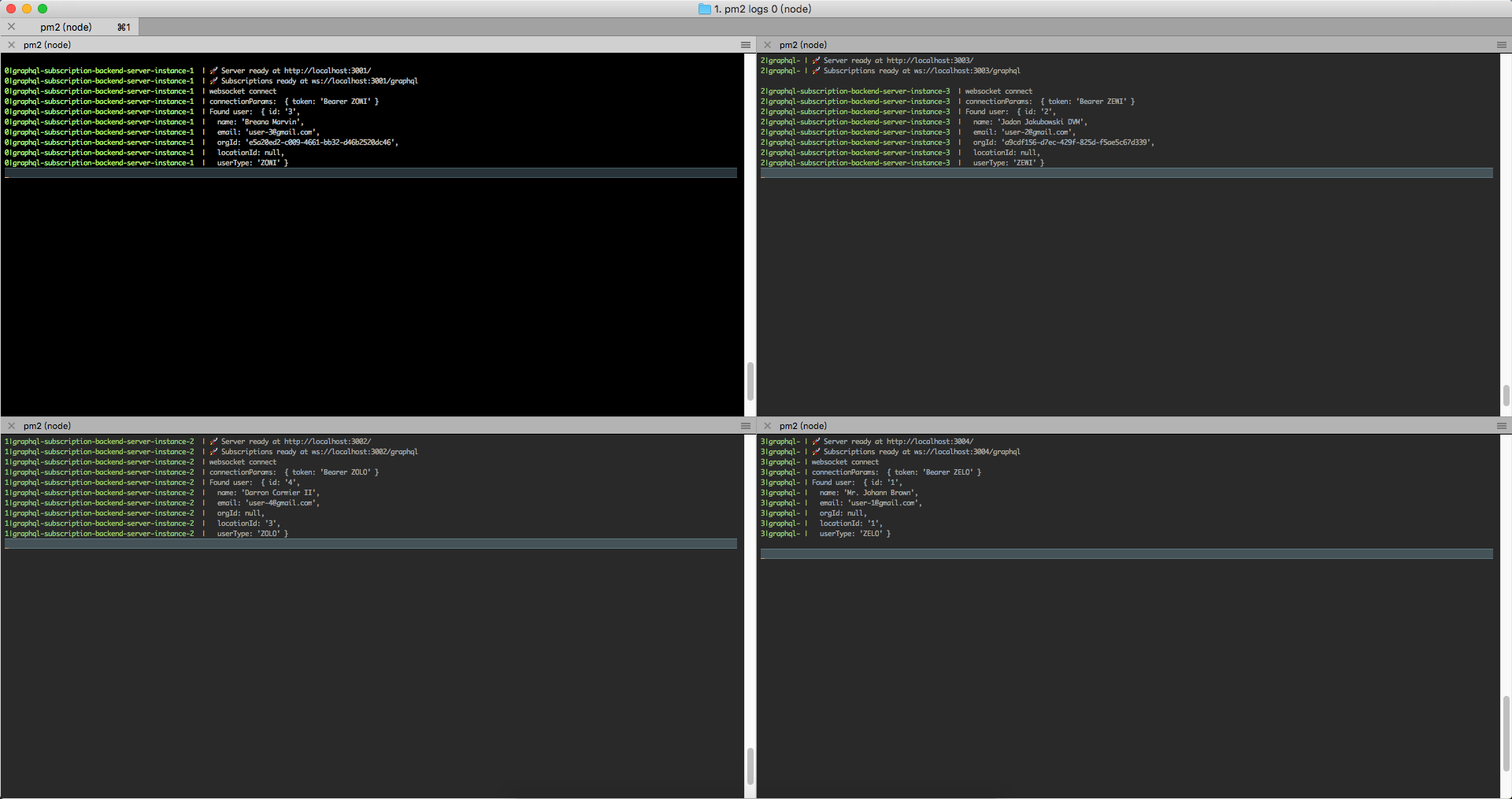Screen dimensions: 1512x799
Task: Click "Found user: { id: '4'," in the instance-2 pane
Action: [254, 483]
